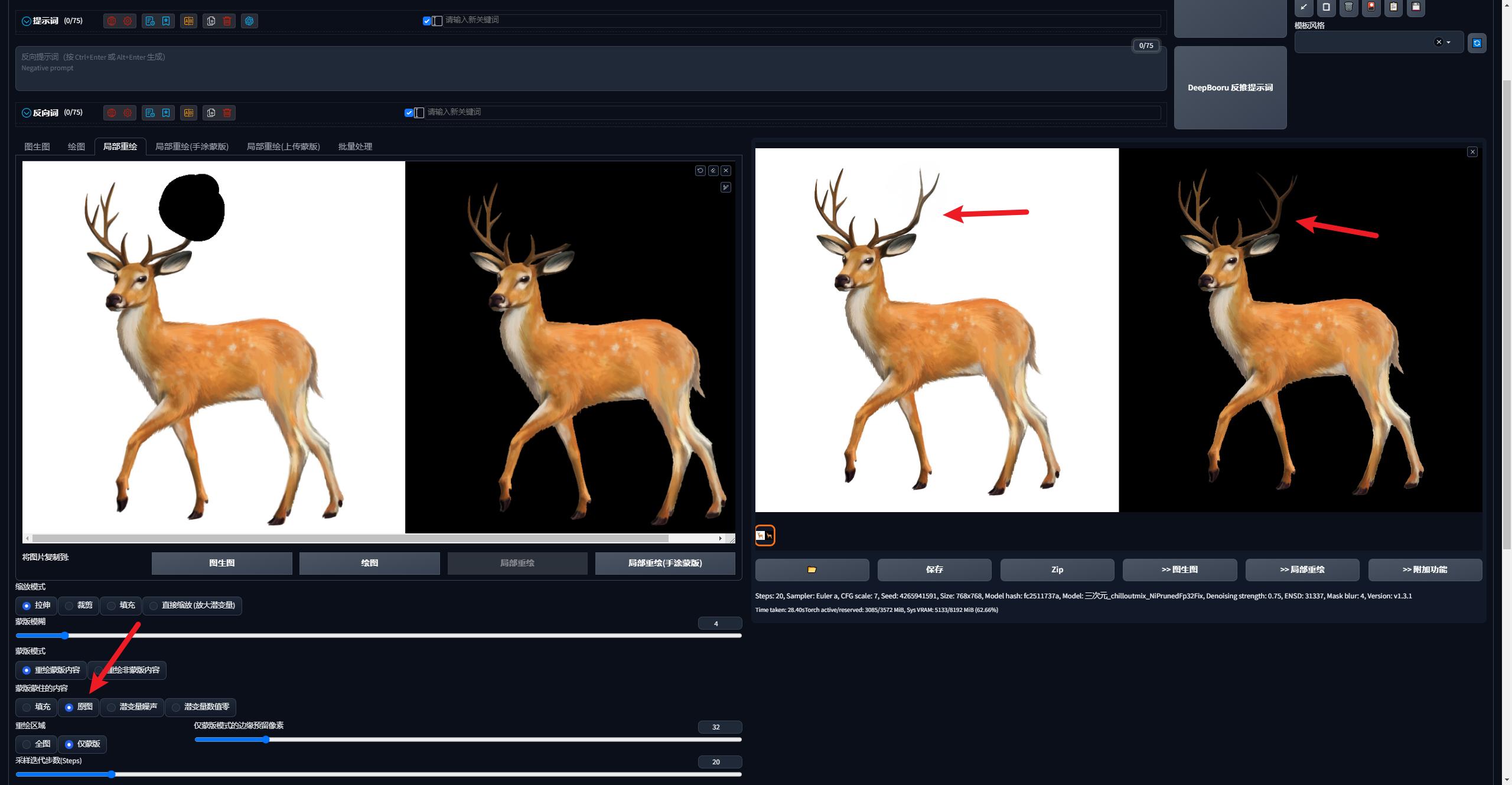Switch to the 批量处理 tab
This screenshot has width=1512, height=785.
coord(355,146)
